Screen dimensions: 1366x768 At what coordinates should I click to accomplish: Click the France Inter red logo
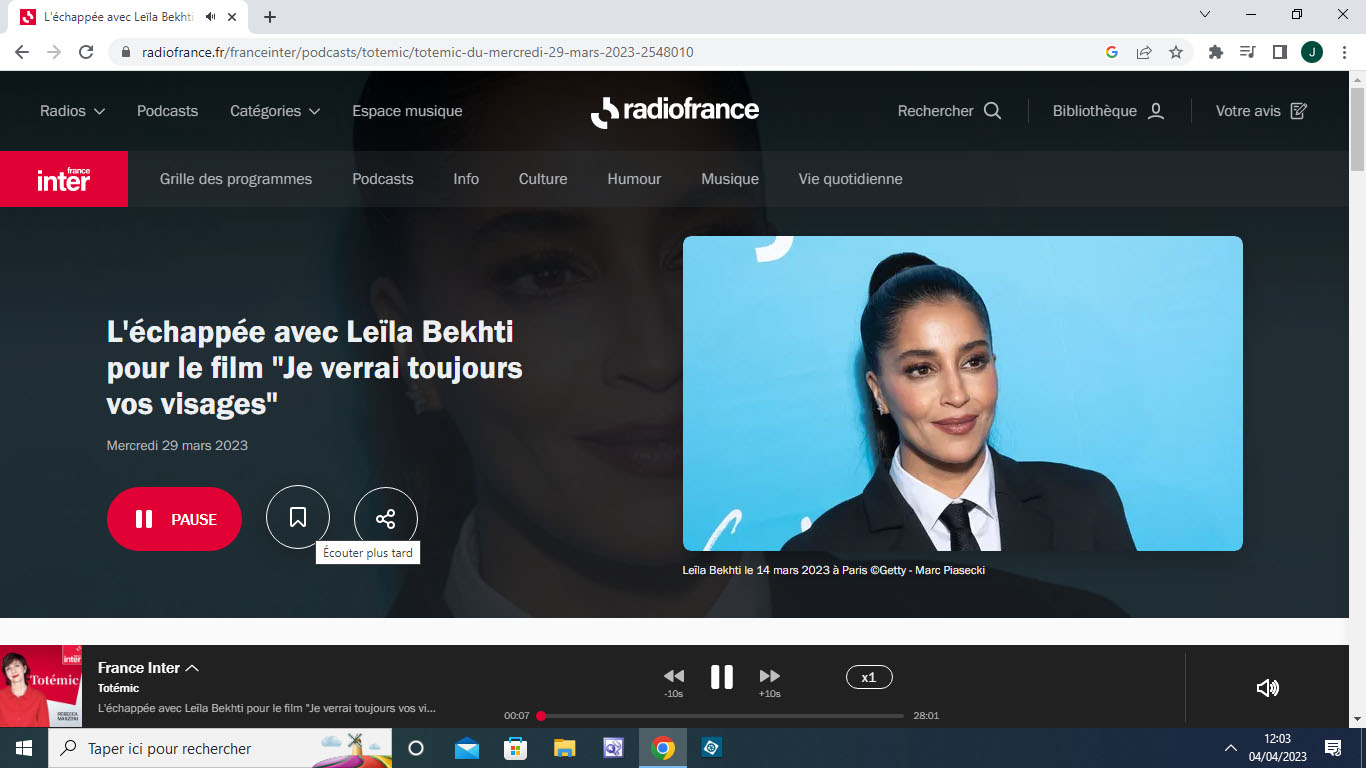64,179
